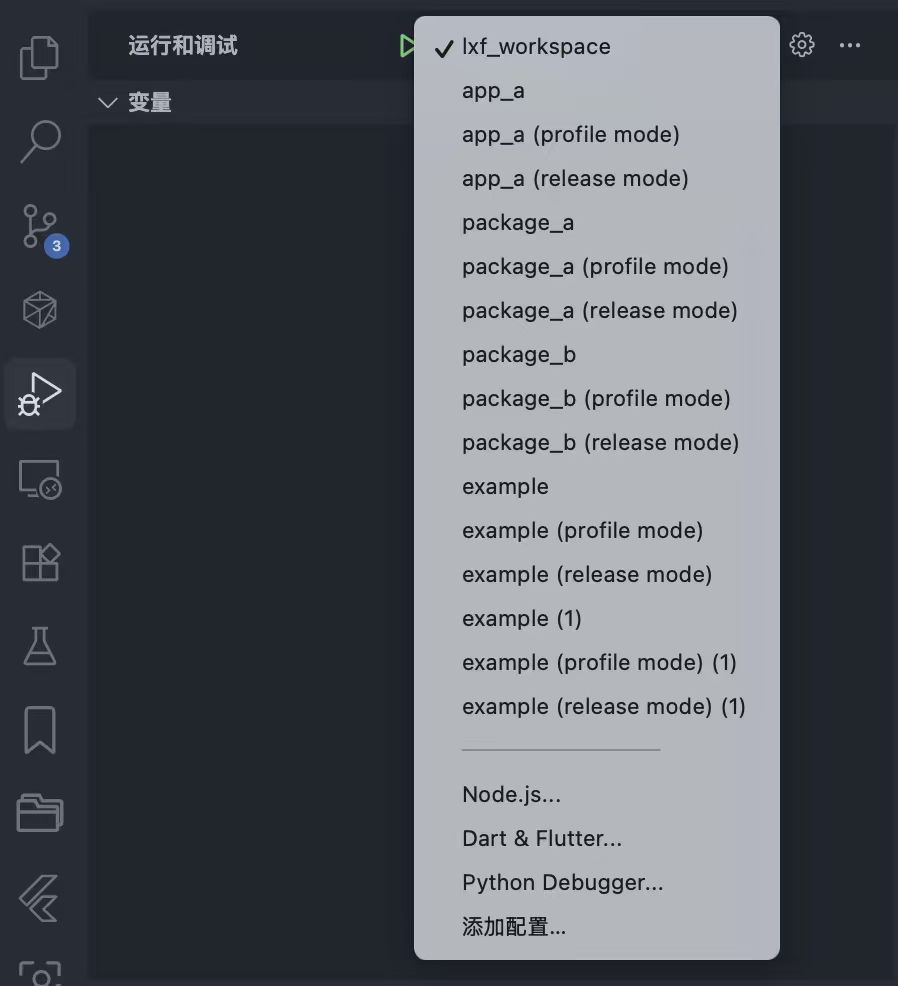898x986 pixels.
Task: Open the Extensions view
Action: click(40, 563)
